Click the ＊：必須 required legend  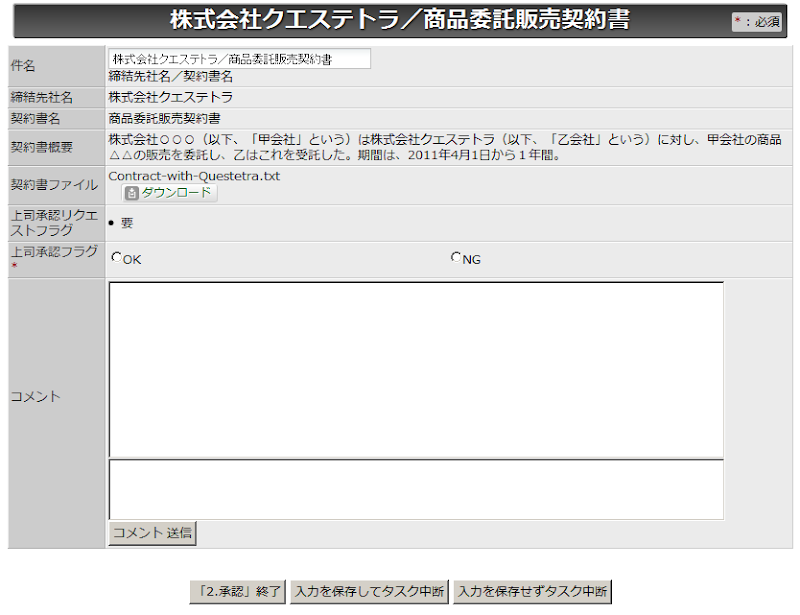click(757, 22)
